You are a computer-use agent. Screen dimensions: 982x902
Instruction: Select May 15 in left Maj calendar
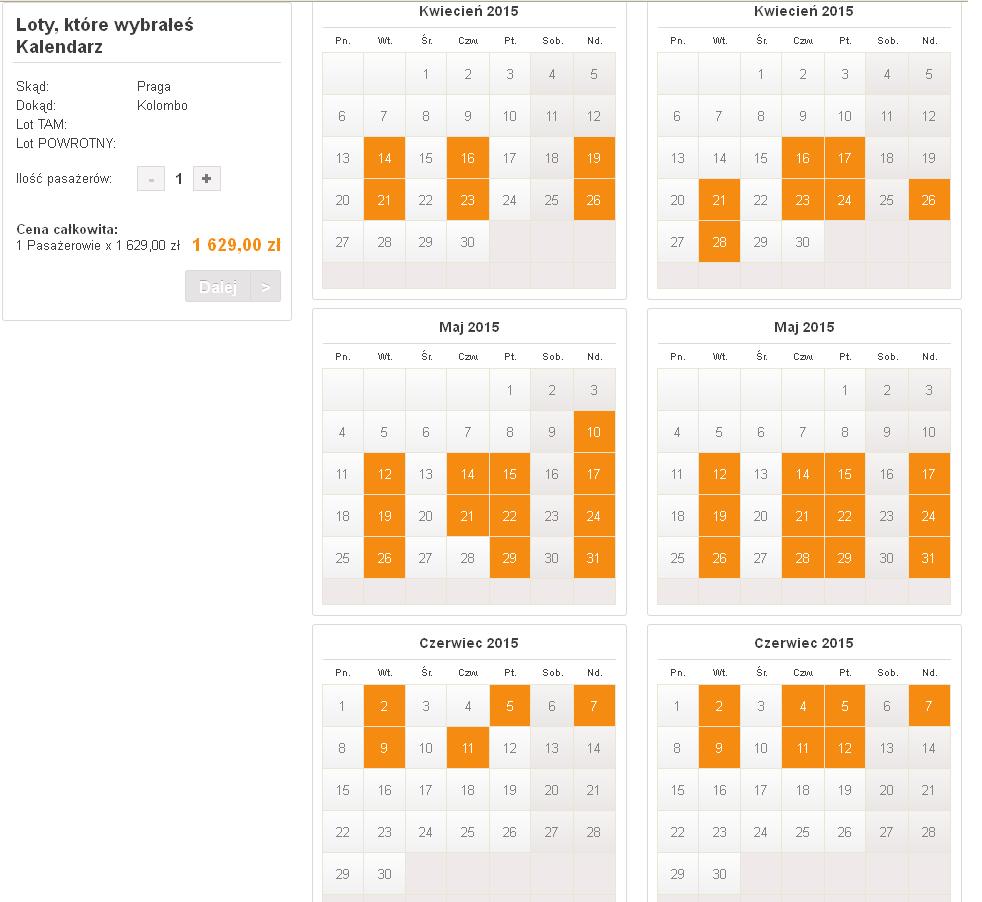pyautogui.click(x=510, y=474)
